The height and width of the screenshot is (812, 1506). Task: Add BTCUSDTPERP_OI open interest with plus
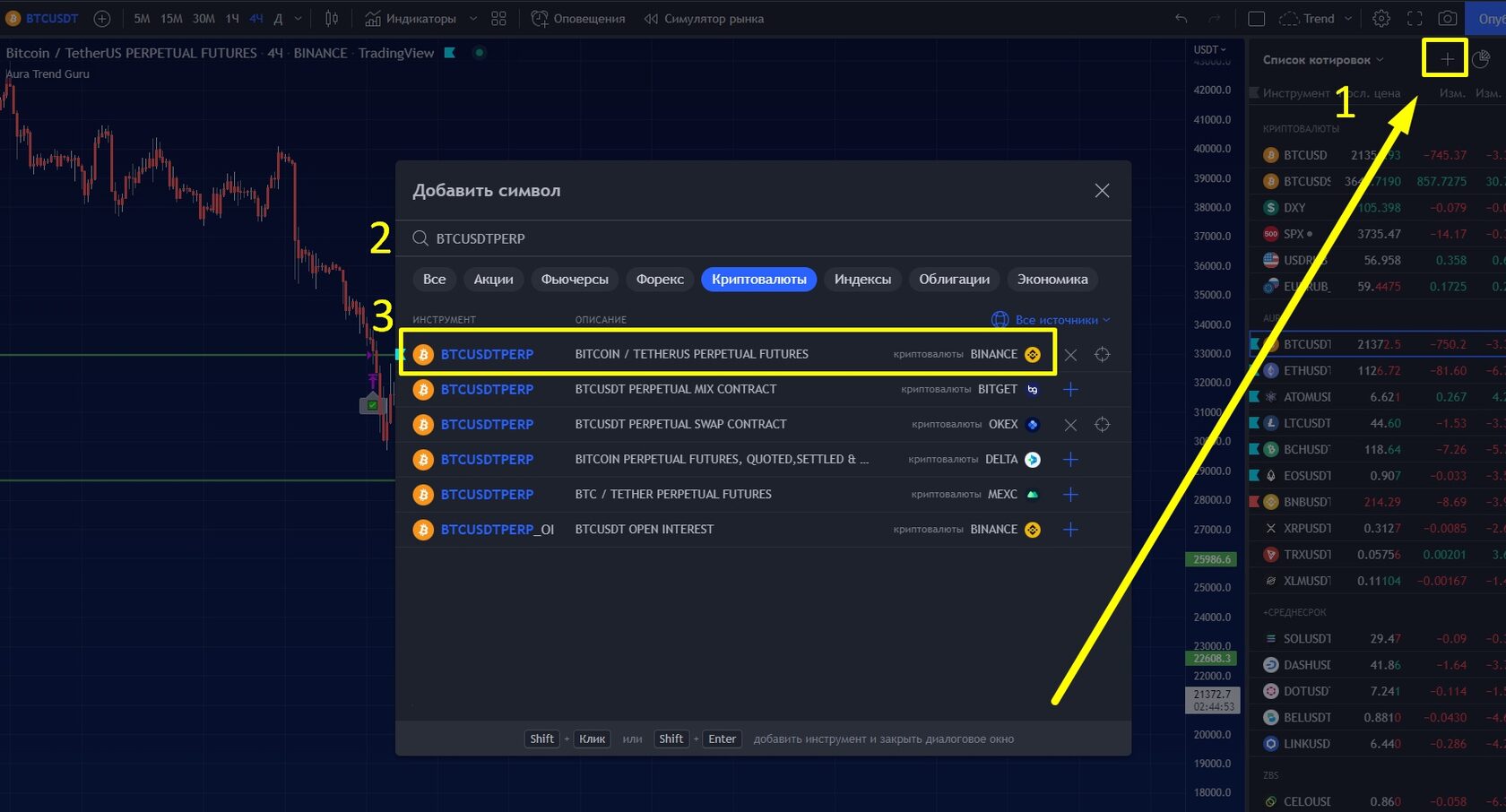1070,530
